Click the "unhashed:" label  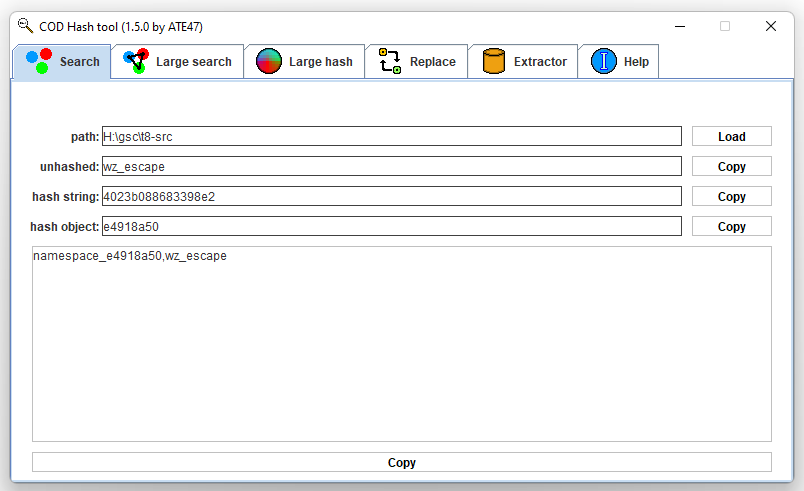69,167
